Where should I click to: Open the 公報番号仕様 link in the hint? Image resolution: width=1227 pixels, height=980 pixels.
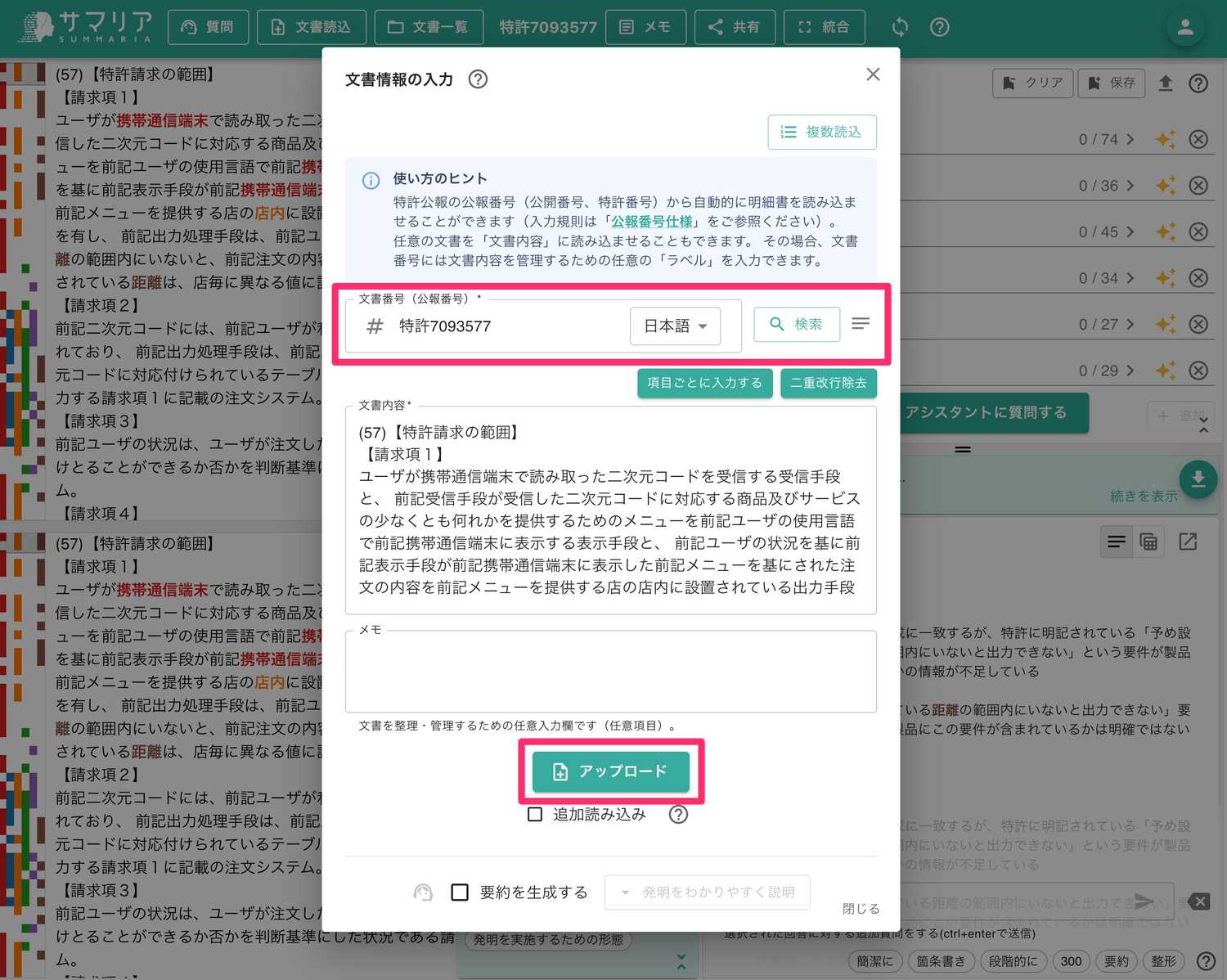pos(652,222)
